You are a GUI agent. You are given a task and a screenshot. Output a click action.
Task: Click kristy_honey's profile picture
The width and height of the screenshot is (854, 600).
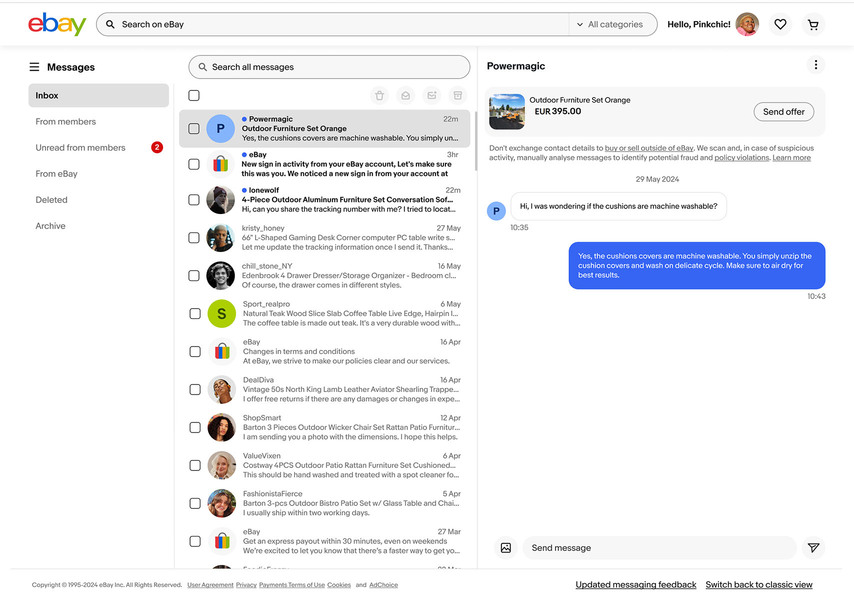tap(221, 237)
